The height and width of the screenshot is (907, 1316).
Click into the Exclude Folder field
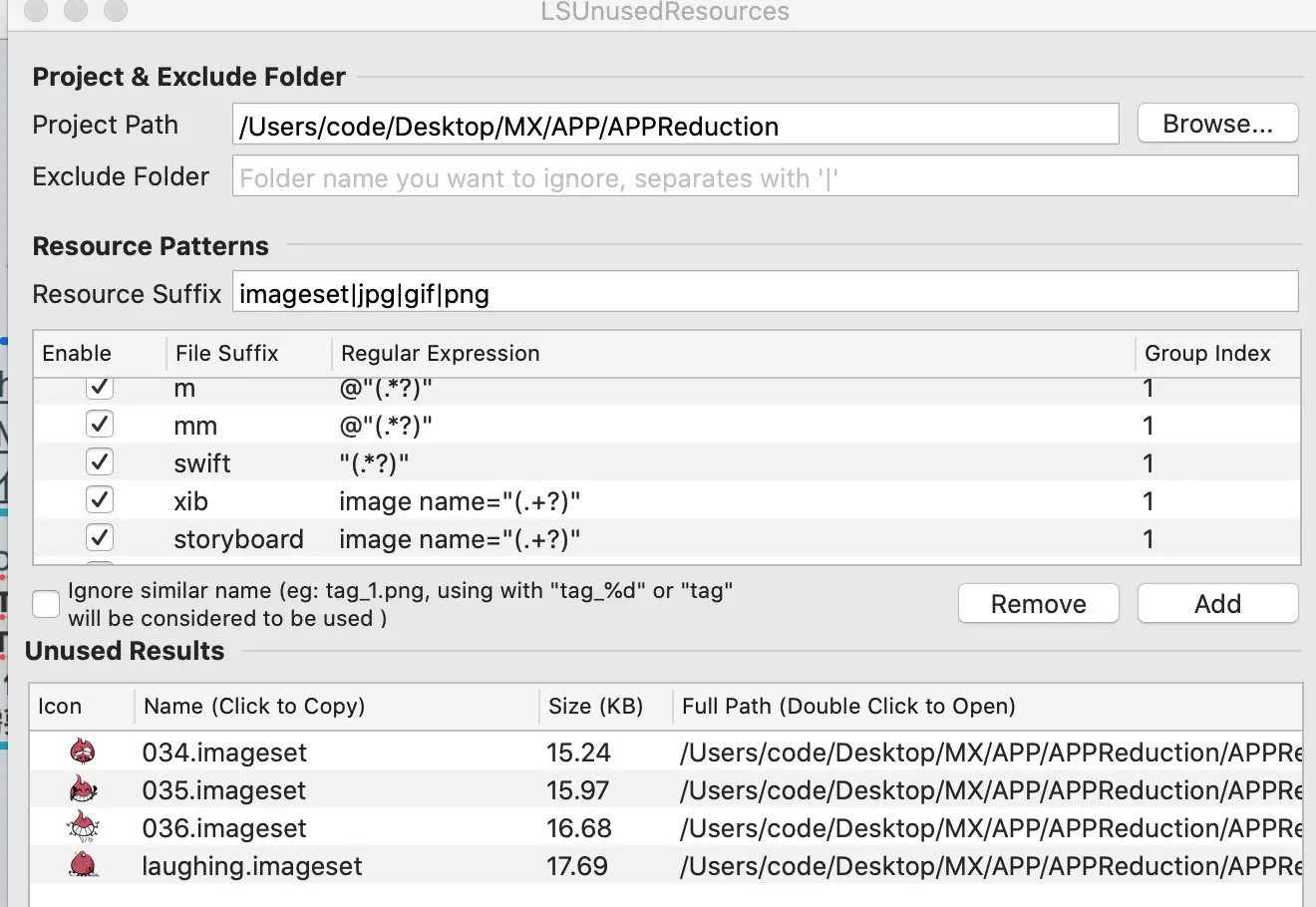(765, 177)
